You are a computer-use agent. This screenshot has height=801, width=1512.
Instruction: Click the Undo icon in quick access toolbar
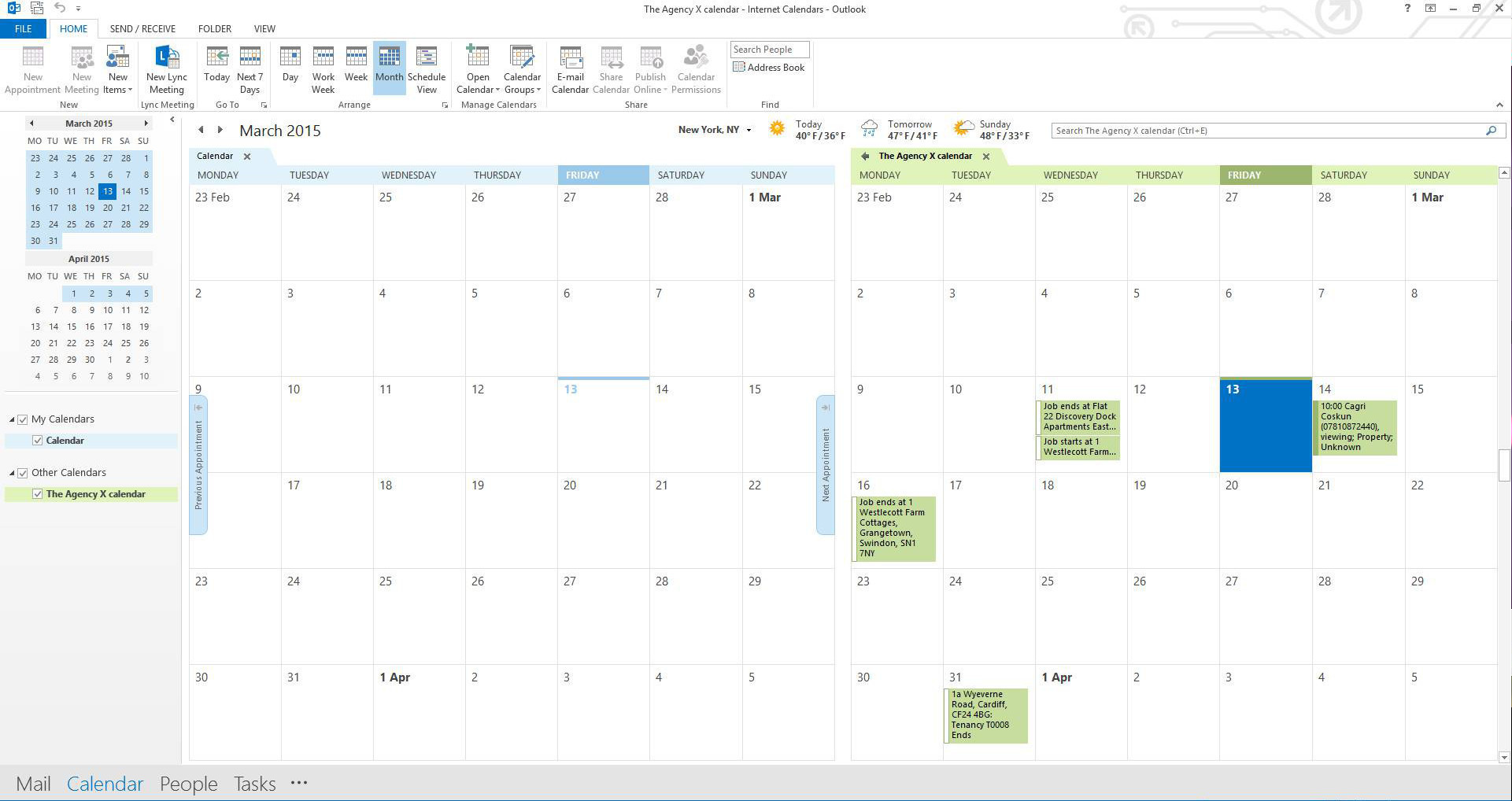pos(59,8)
